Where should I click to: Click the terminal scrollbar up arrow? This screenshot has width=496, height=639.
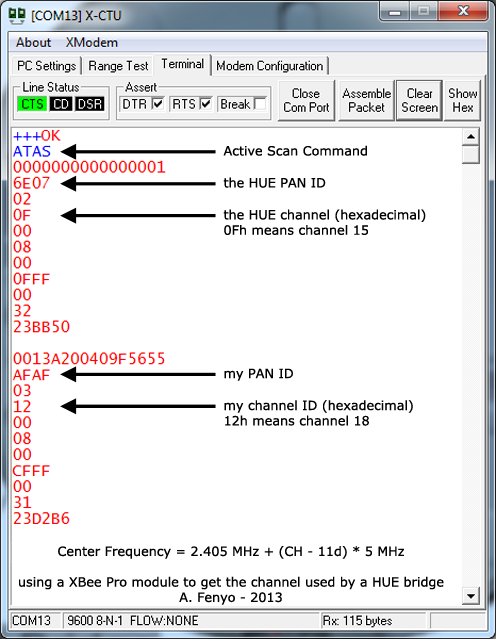click(x=471, y=137)
